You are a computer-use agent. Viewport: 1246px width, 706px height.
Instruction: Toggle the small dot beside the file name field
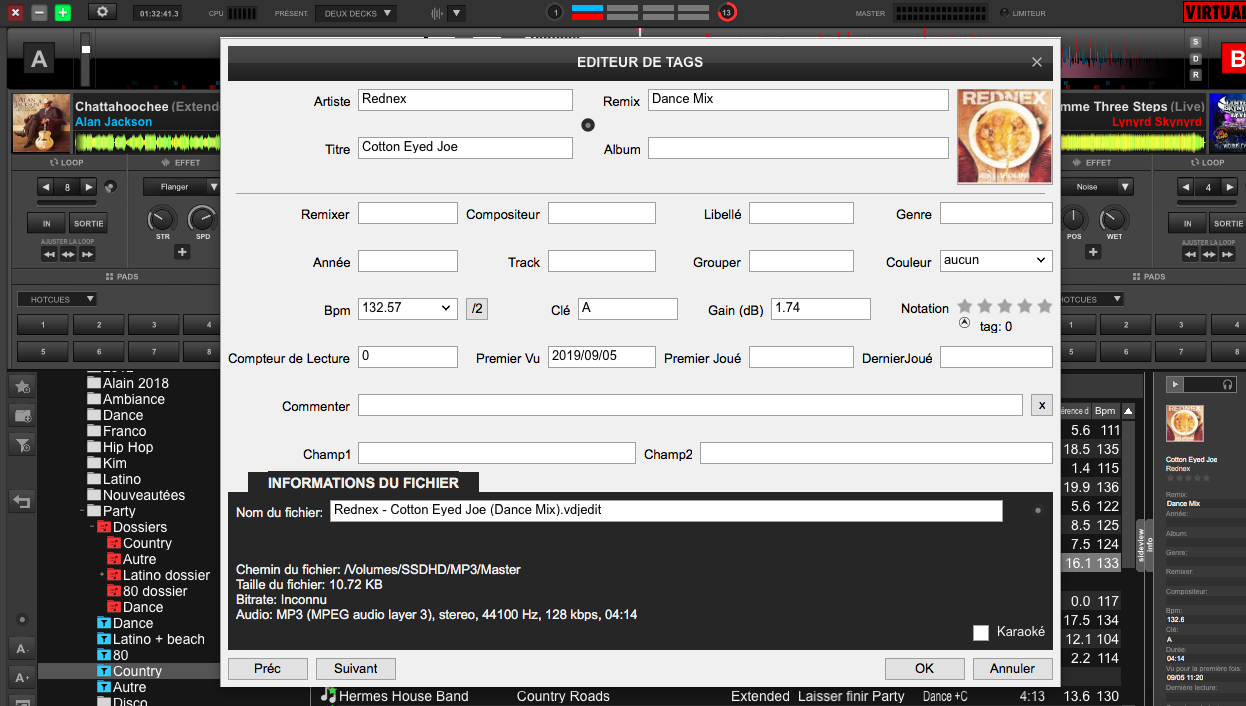(1037, 511)
